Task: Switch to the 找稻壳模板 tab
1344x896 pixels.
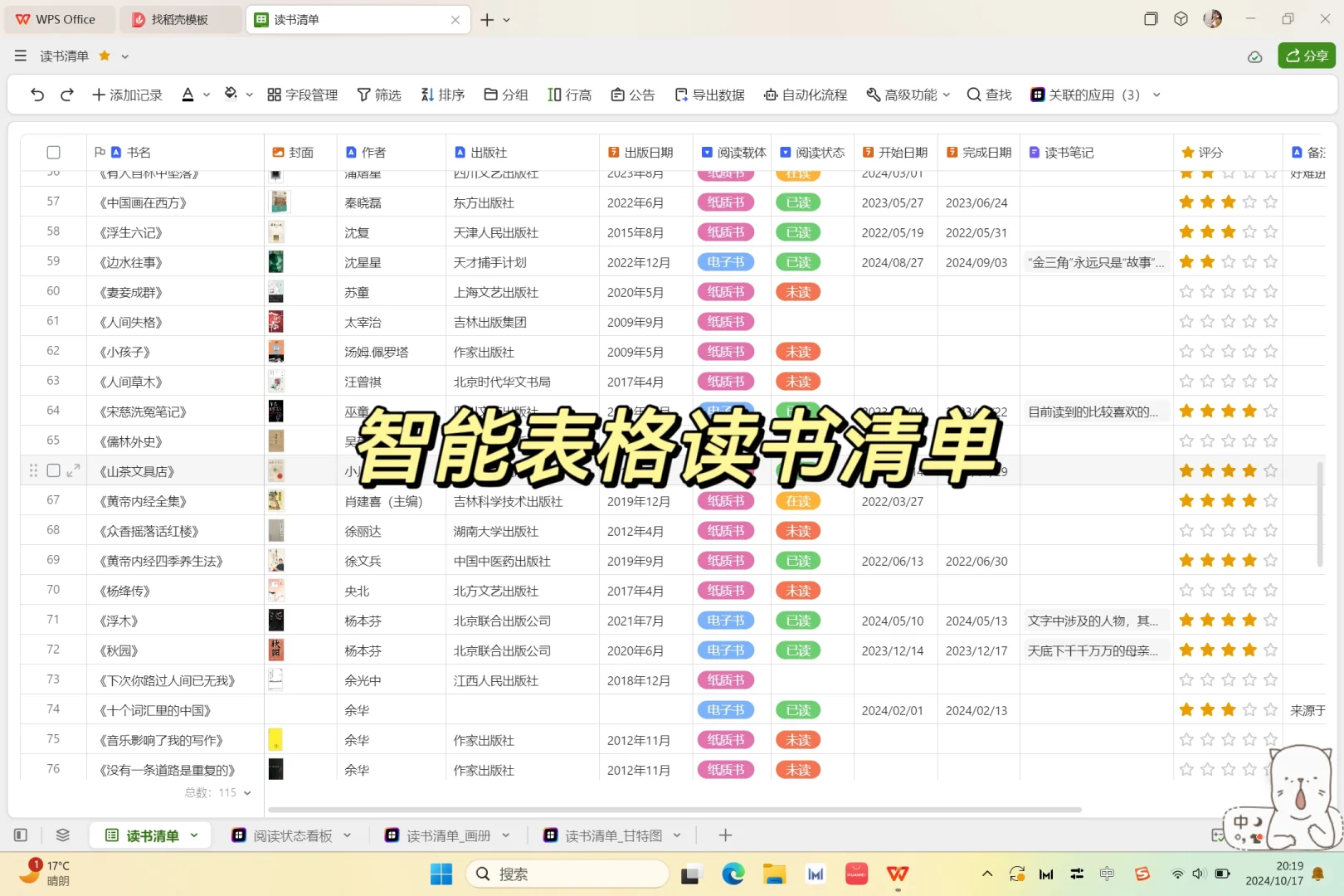Action: tap(181, 20)
